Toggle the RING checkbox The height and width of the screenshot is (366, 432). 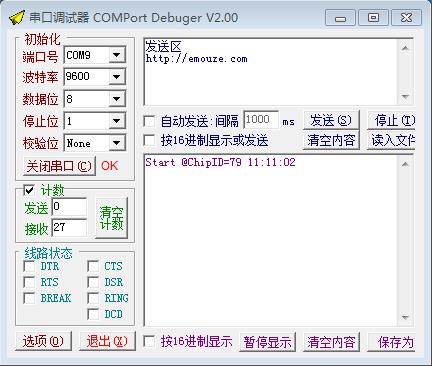pos(93,298)
